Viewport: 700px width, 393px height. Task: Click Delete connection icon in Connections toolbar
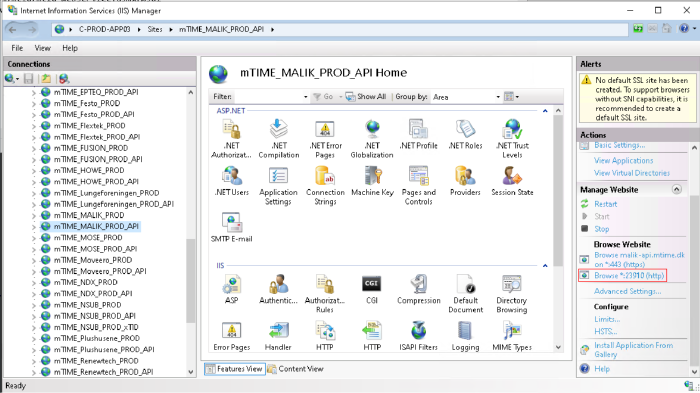64,79
